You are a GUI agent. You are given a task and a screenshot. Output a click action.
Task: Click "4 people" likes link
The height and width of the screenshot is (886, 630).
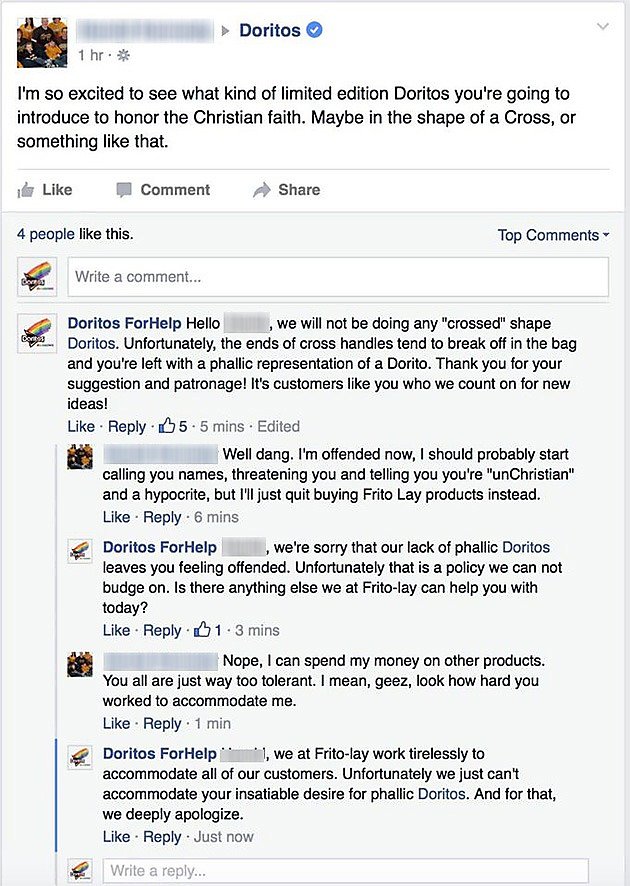pyautogui.click(x=45, y=234)
